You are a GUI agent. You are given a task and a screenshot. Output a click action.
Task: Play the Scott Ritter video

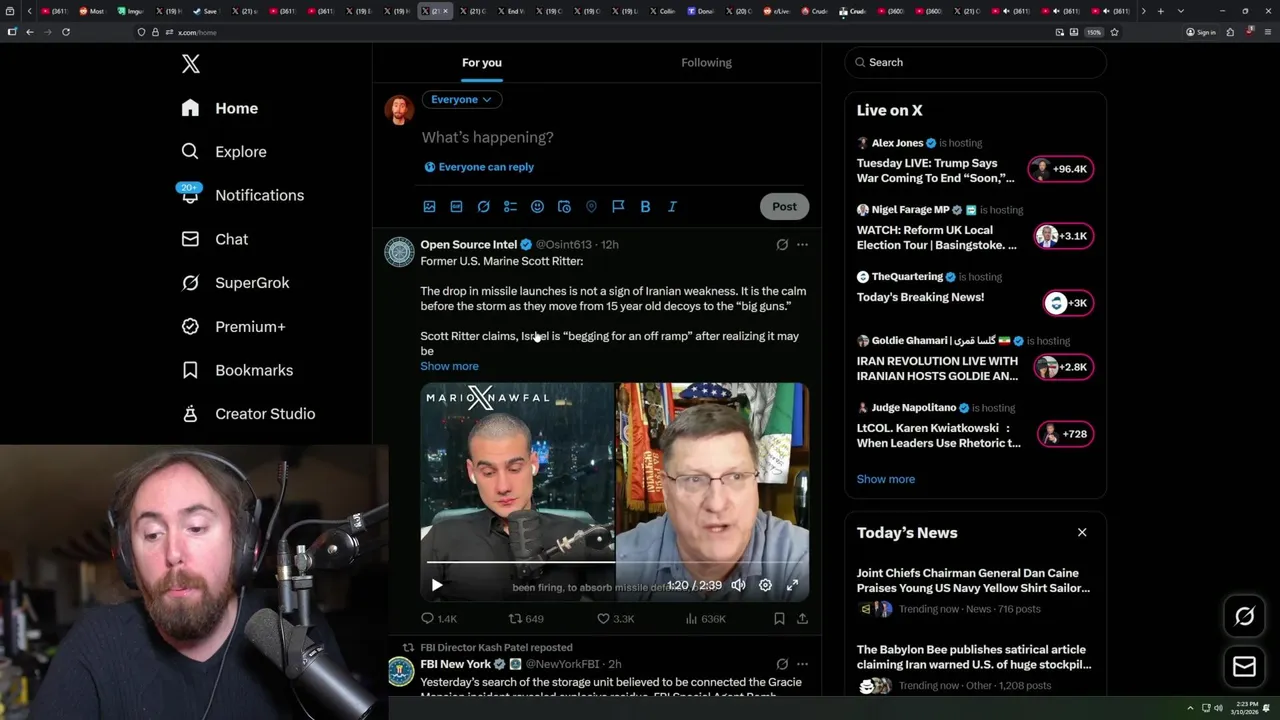(x=437, y=585)
